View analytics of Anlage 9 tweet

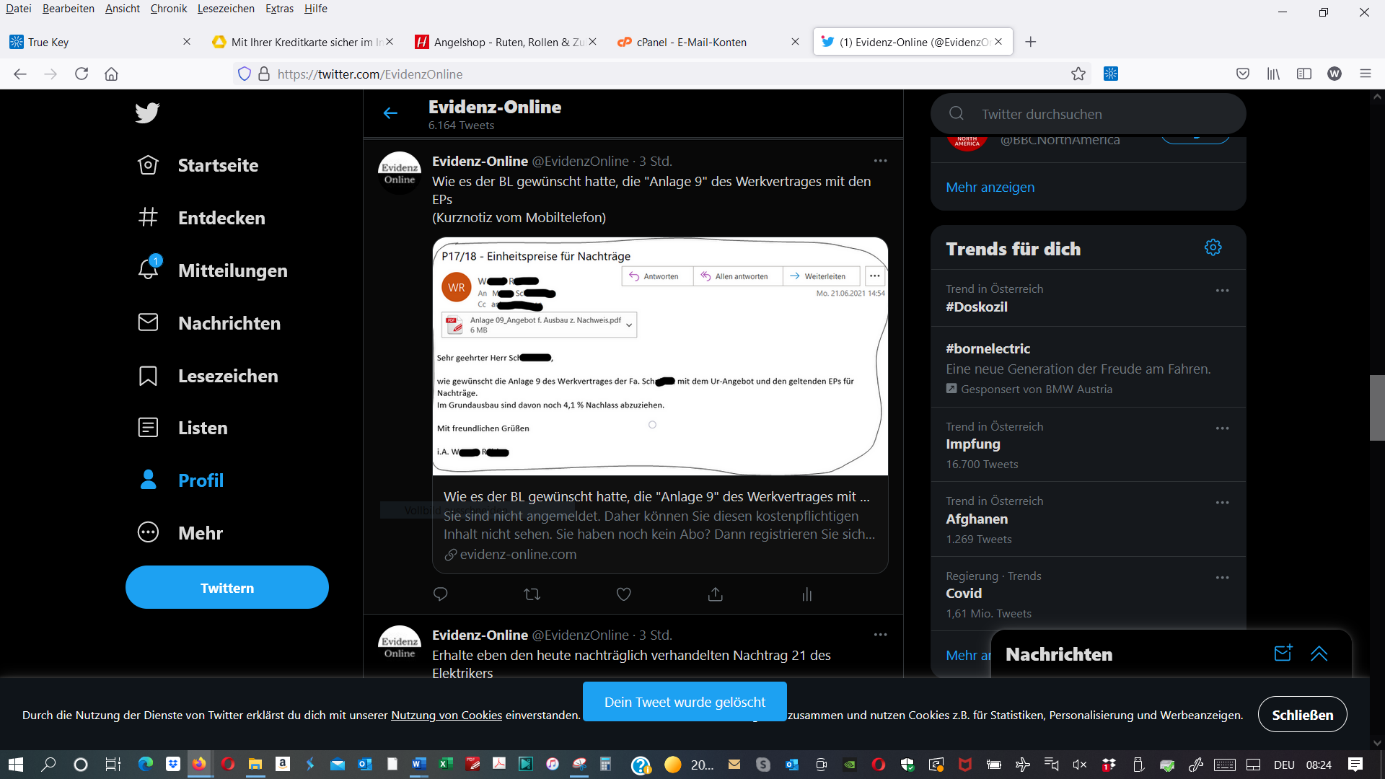pyautogui.click(x=807, y=594)
